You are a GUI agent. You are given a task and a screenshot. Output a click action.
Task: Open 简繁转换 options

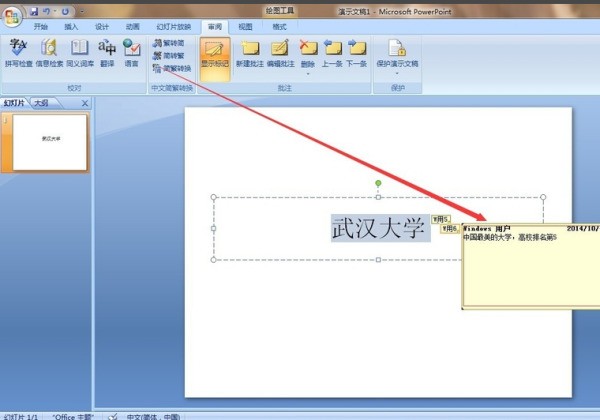[x=172, y=68]
